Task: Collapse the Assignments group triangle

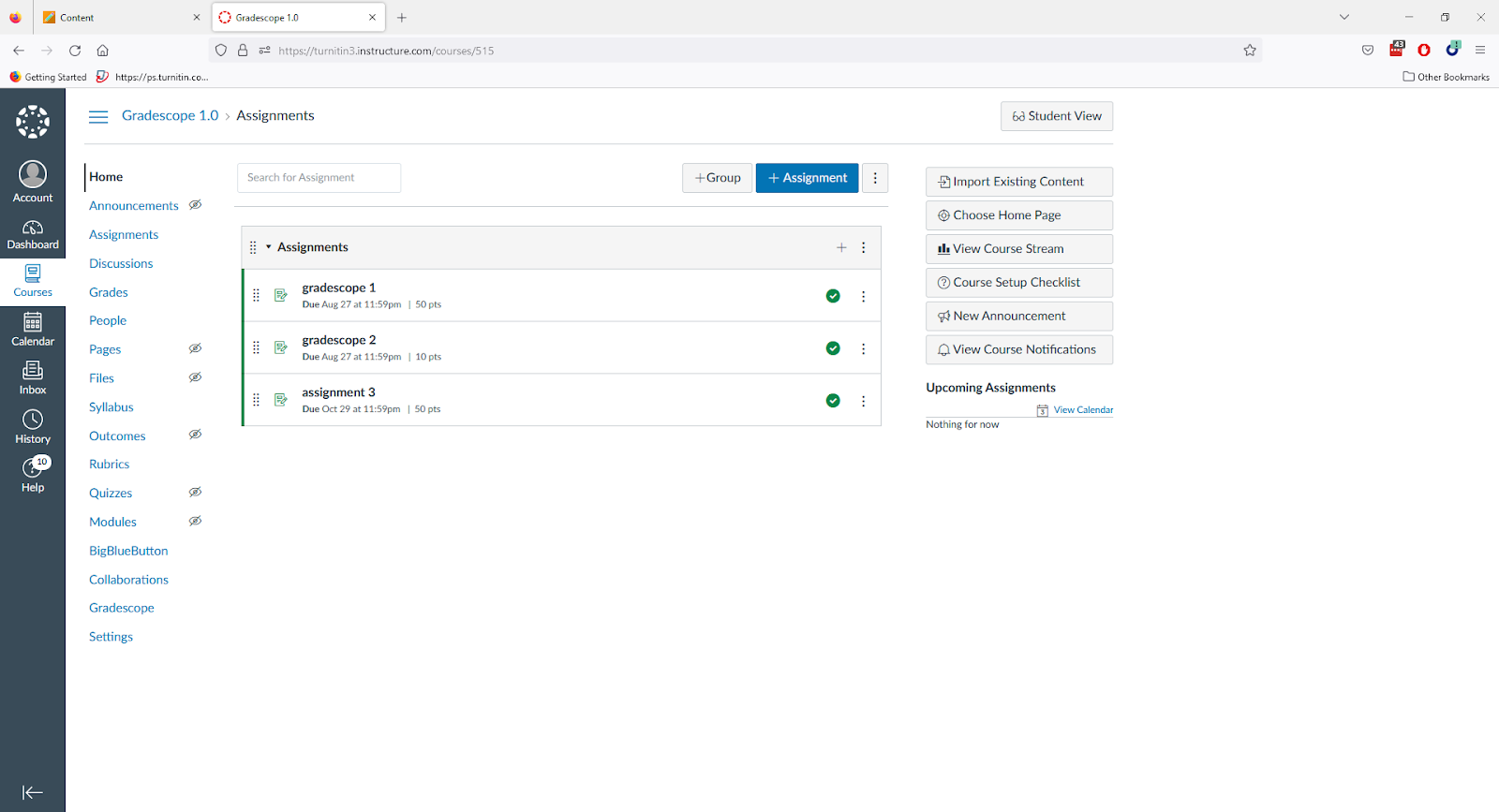Action: [x=268, y=247]
